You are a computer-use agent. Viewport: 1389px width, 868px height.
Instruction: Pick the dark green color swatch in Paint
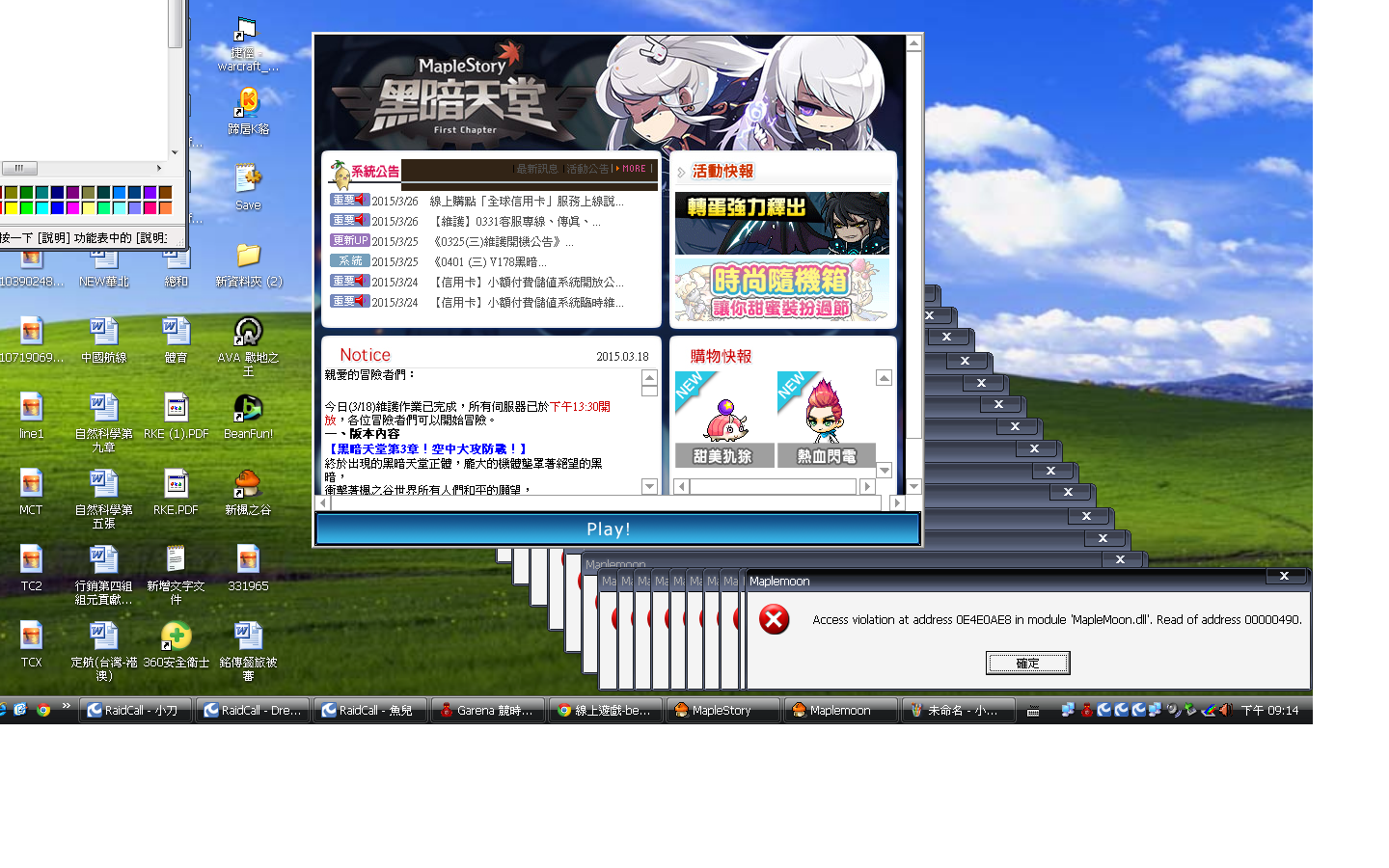[x=26, y=193]
